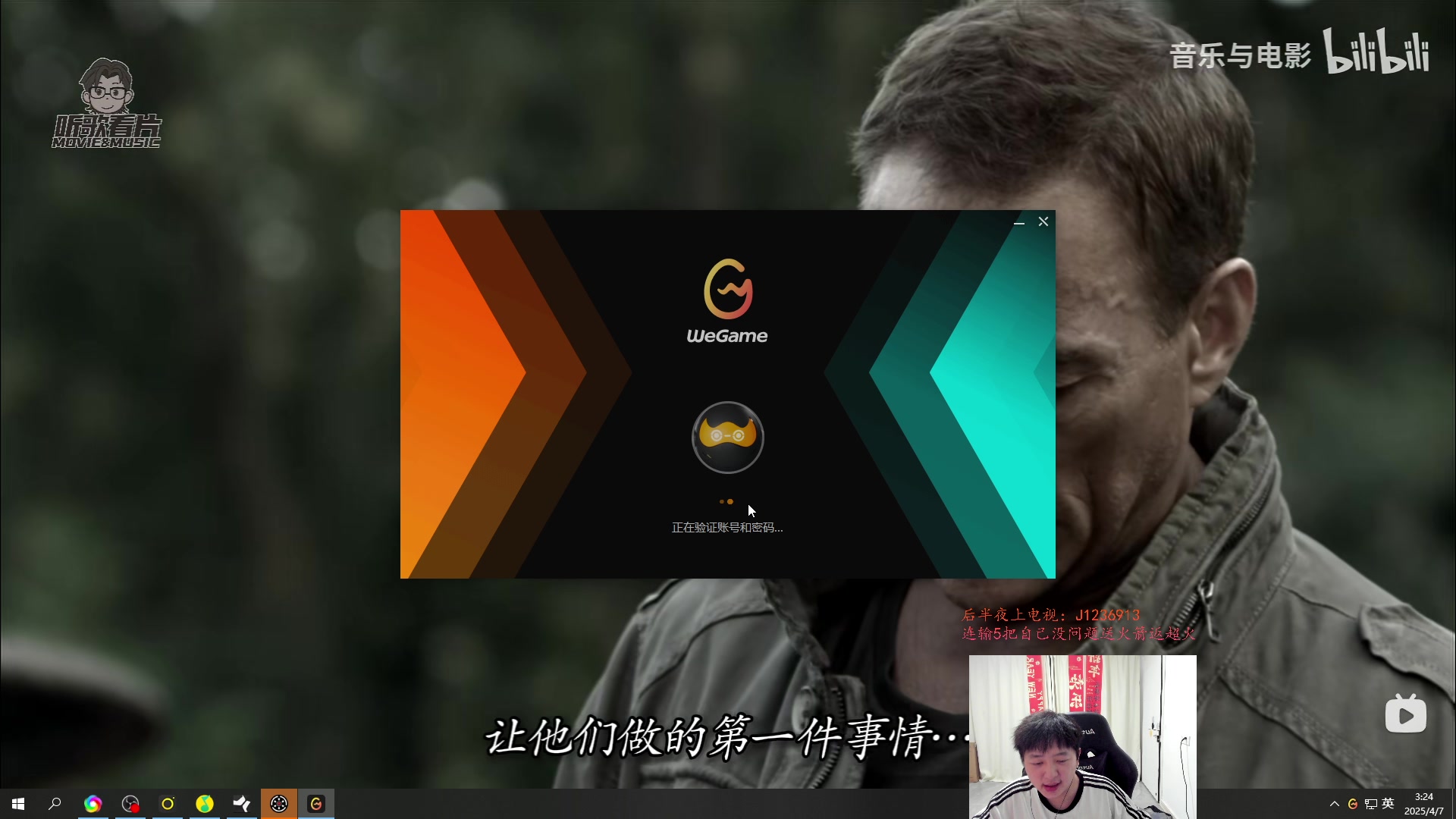Screen dimensions: 1456x819
Task: Open the Windows Start menu
Action: click(x=18, y=804)
